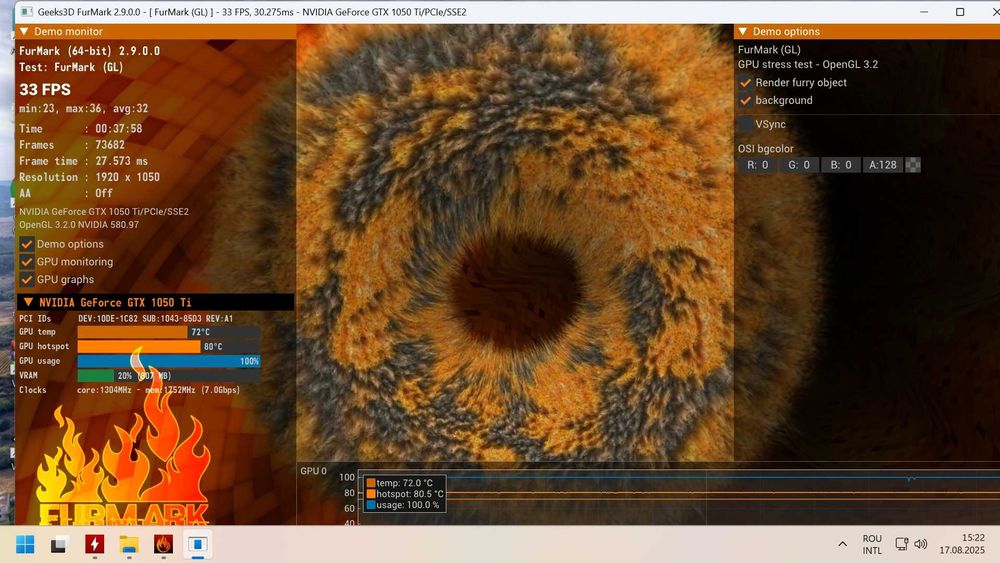Open the Windows Start menu

click(x=25, y=545)
